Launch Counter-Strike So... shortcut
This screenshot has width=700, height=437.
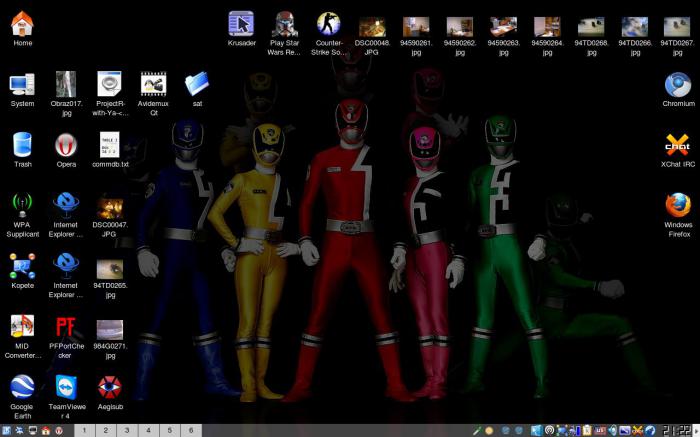pyautogui.click(x=329, y=33)
